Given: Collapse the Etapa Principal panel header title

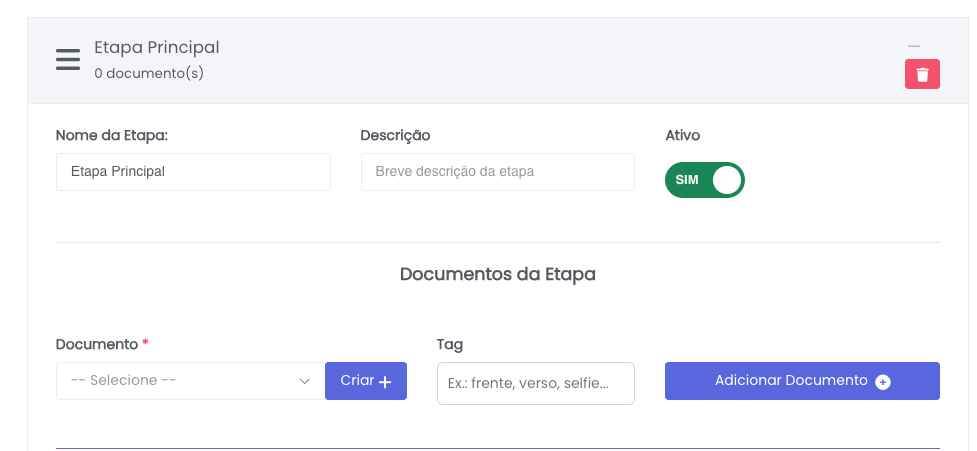Looking at the screenshot, I should tap(156, 47).
